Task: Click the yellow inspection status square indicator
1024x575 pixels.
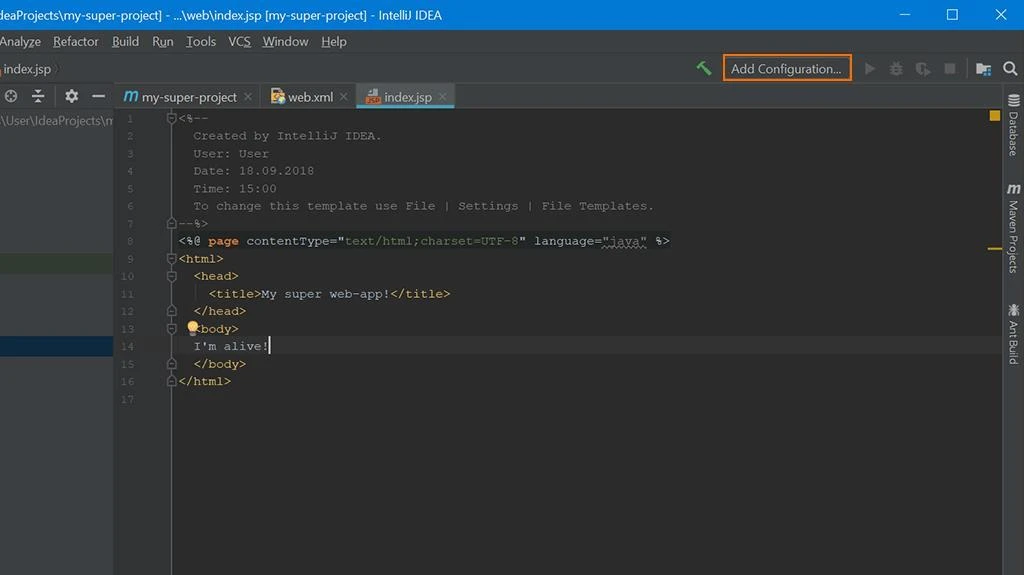Action: click(994, 116)
